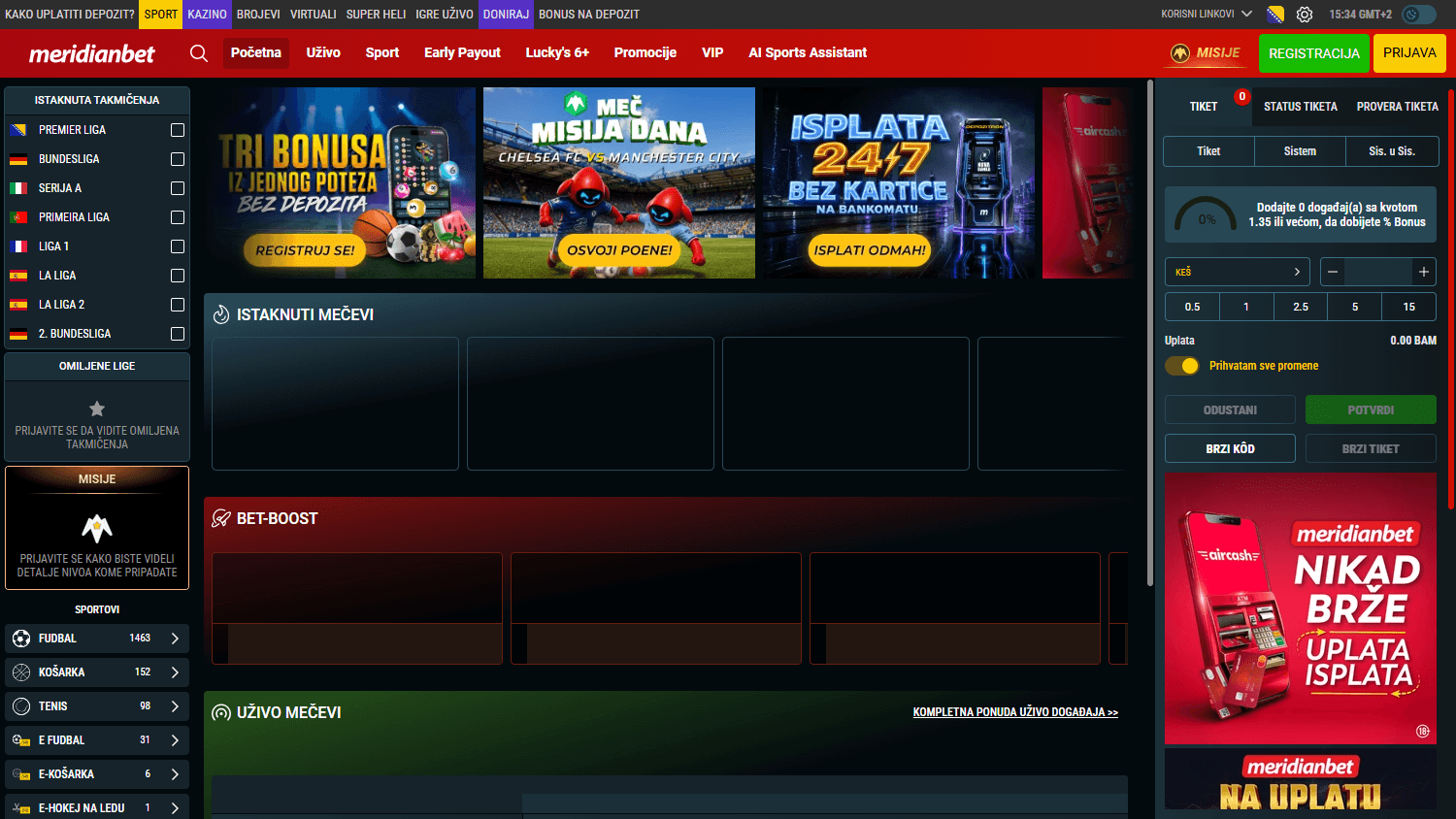Screen dimensions: 1456x819
Task: Check the Serija A checkbox
Action: coord(178,188)
